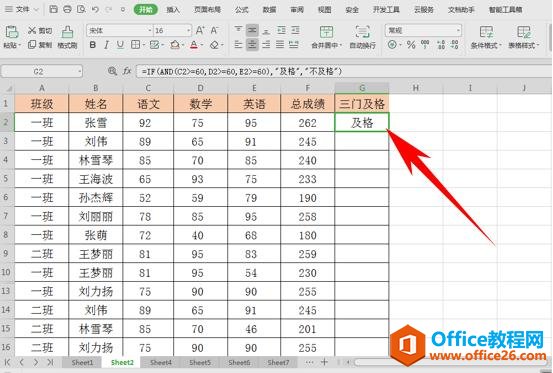Open the Name Box dropdown C2
Viewport: 553px width, 373px height.
click(79, 72)
